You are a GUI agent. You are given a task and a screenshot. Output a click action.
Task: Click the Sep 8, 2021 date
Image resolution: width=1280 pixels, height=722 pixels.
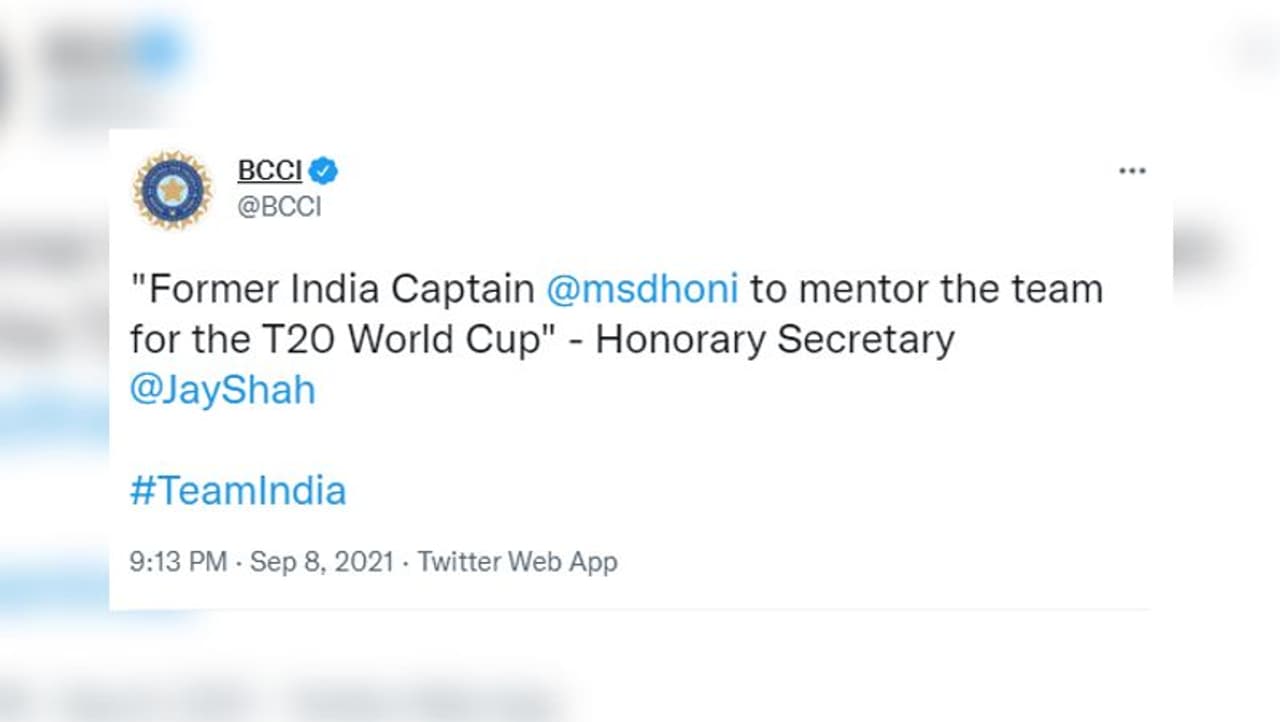point(324,562)
